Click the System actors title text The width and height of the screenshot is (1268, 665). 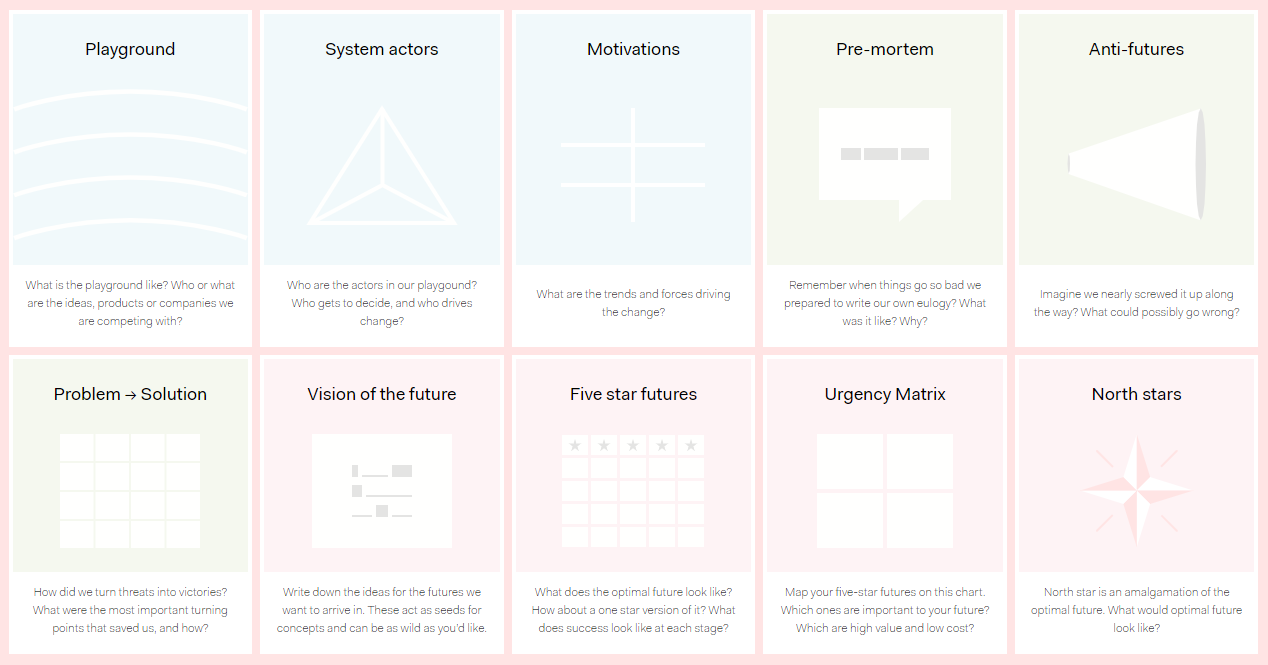click(381, 48)
